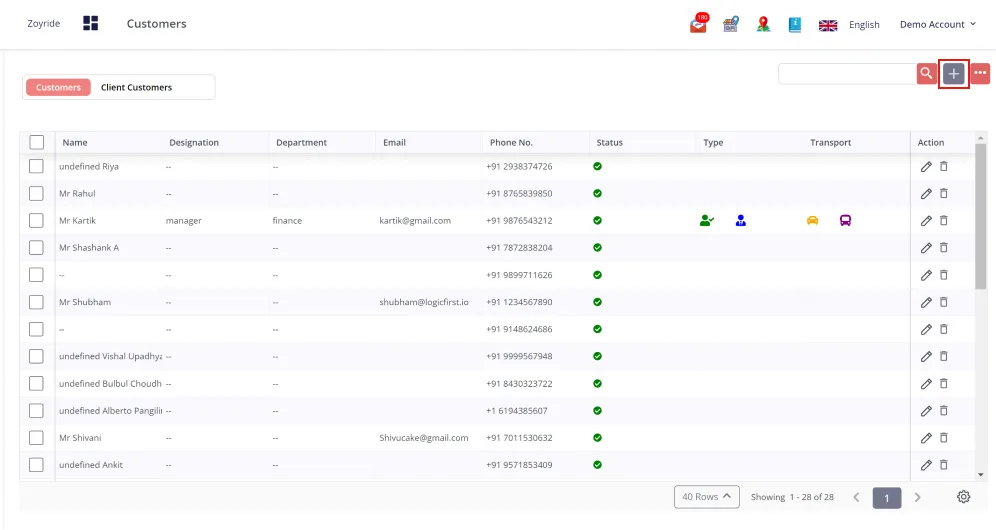Click blue employee type icon in Kartik row
Screen dimensions: 996x530
(741, 221)
